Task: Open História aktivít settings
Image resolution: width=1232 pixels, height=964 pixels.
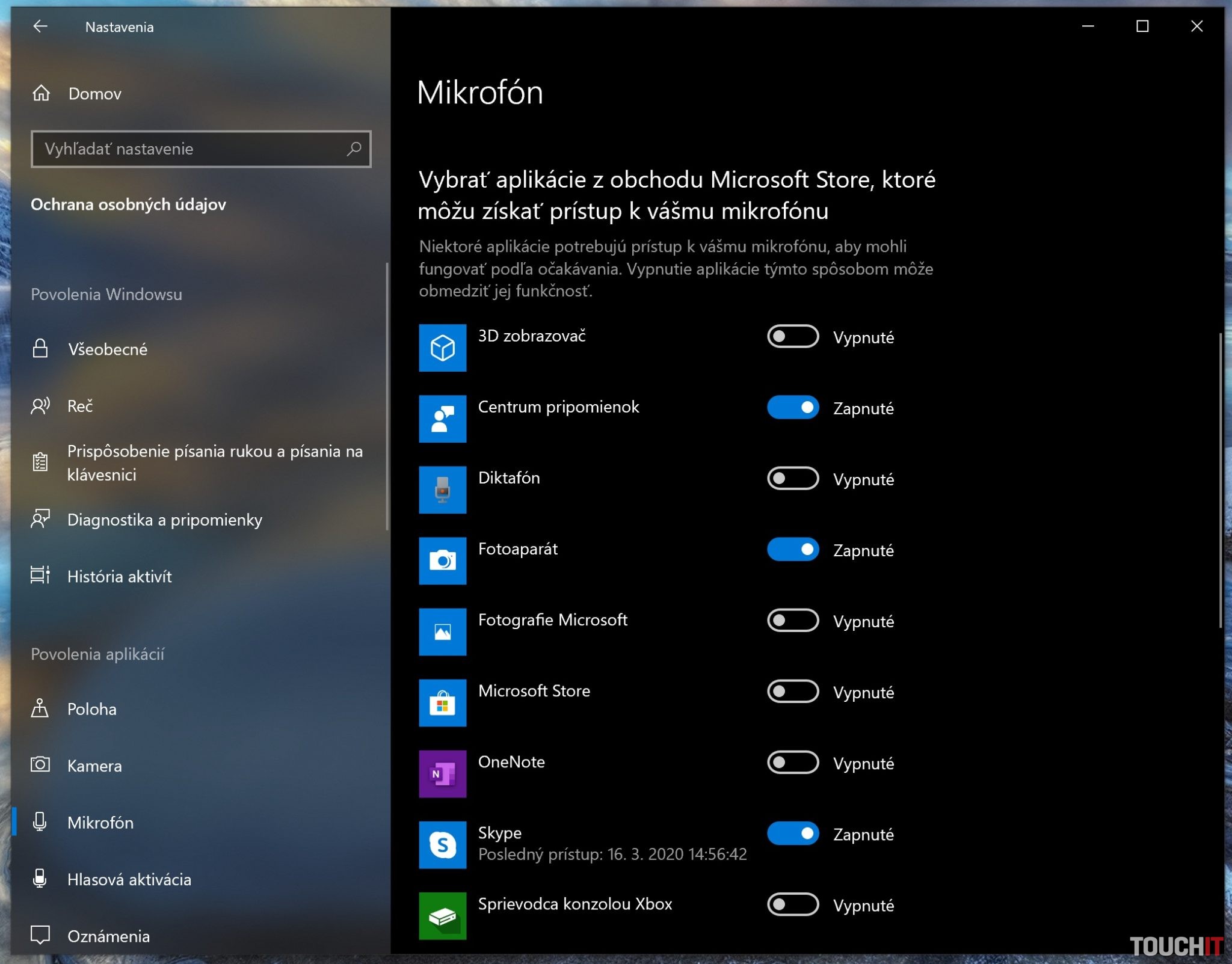Action: tap(119, 576)
